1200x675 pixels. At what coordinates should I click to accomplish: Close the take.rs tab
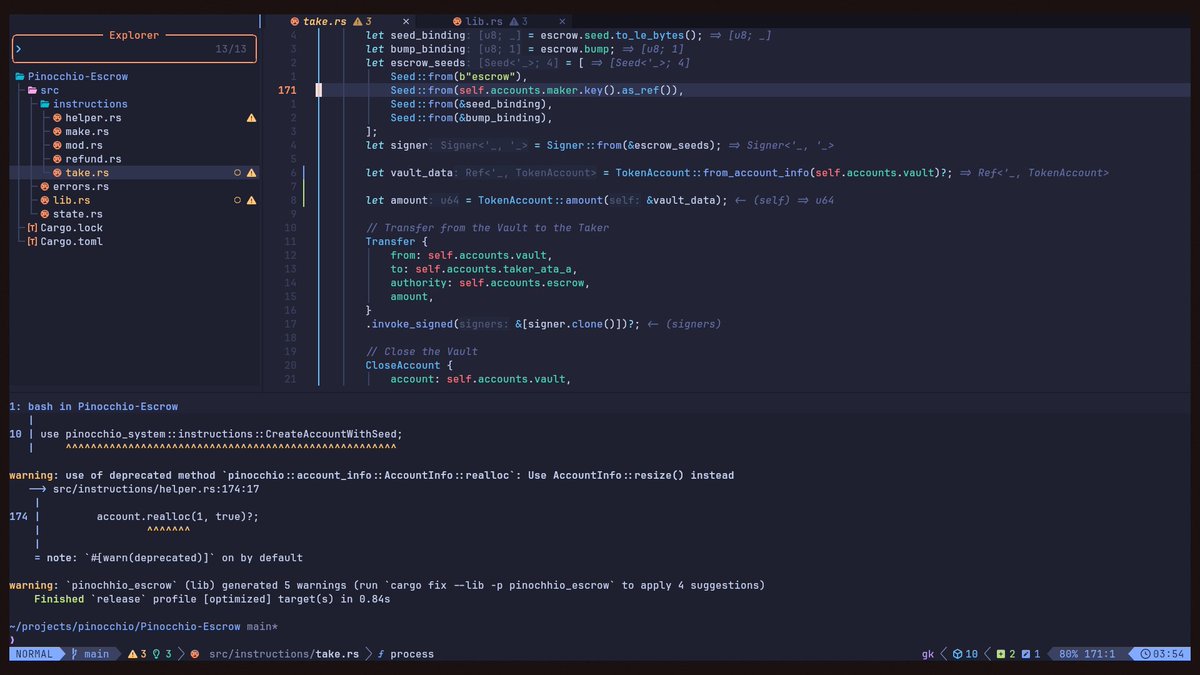point(406,21)
